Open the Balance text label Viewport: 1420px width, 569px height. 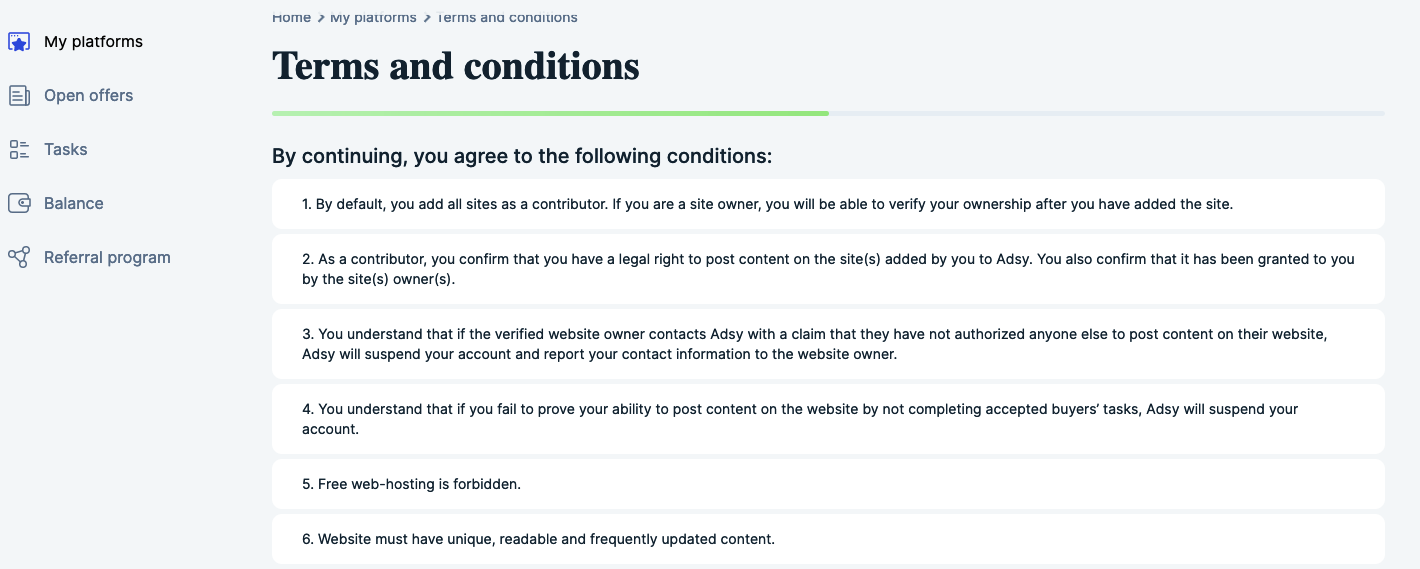point(74,204)
